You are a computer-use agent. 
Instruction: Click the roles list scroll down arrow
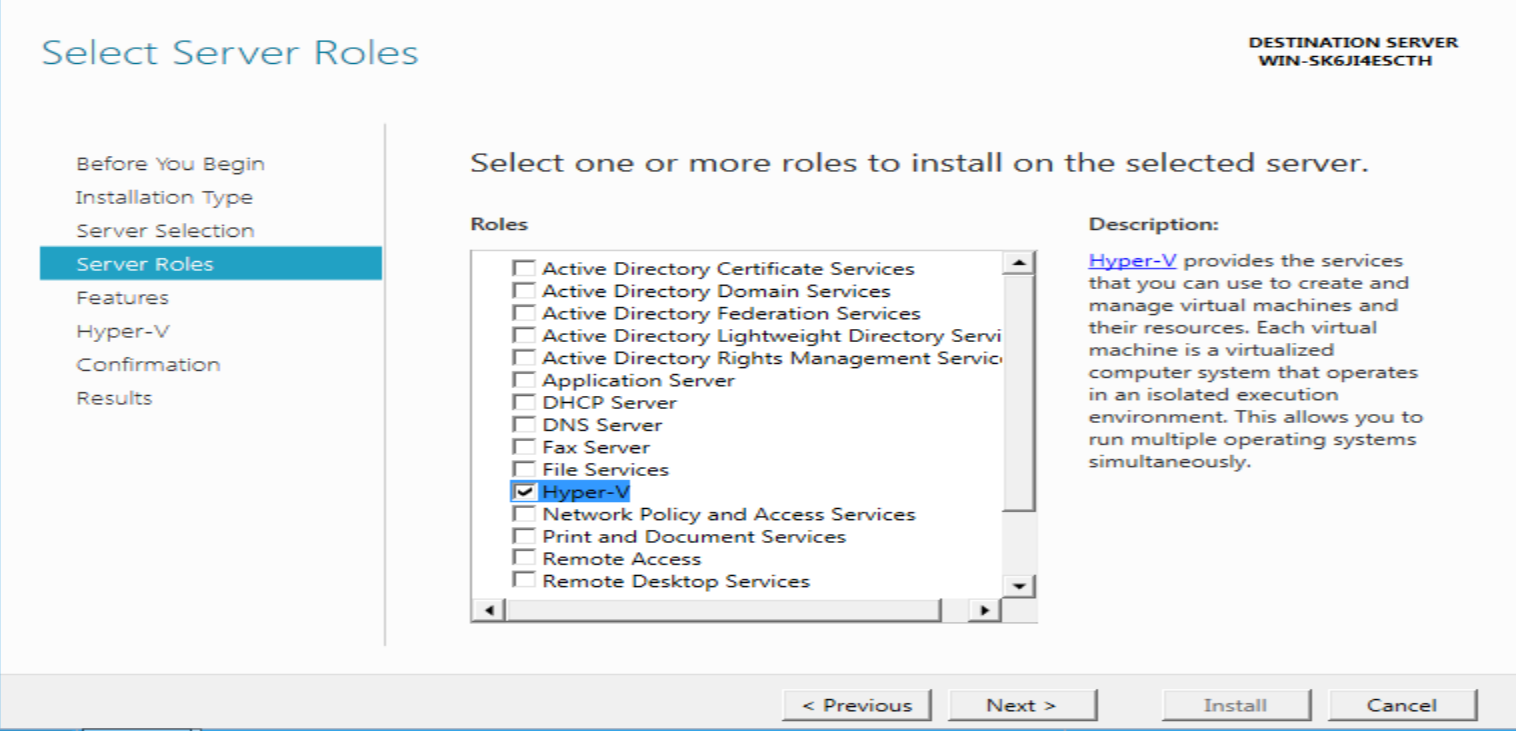coord(1019,586)
